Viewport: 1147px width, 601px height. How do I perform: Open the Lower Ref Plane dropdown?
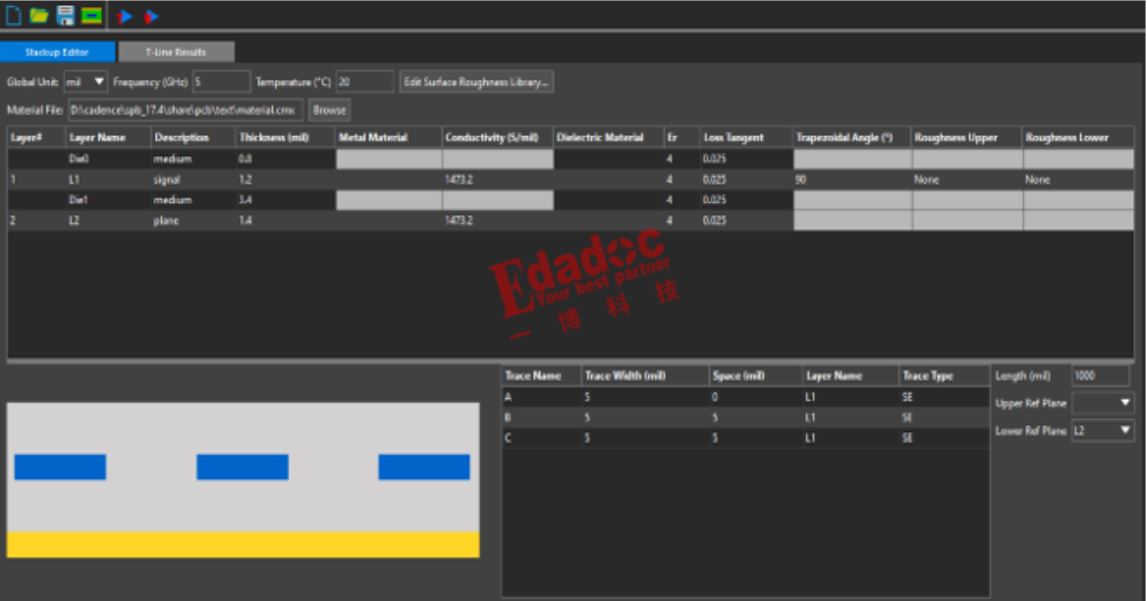click(1102, 431)
